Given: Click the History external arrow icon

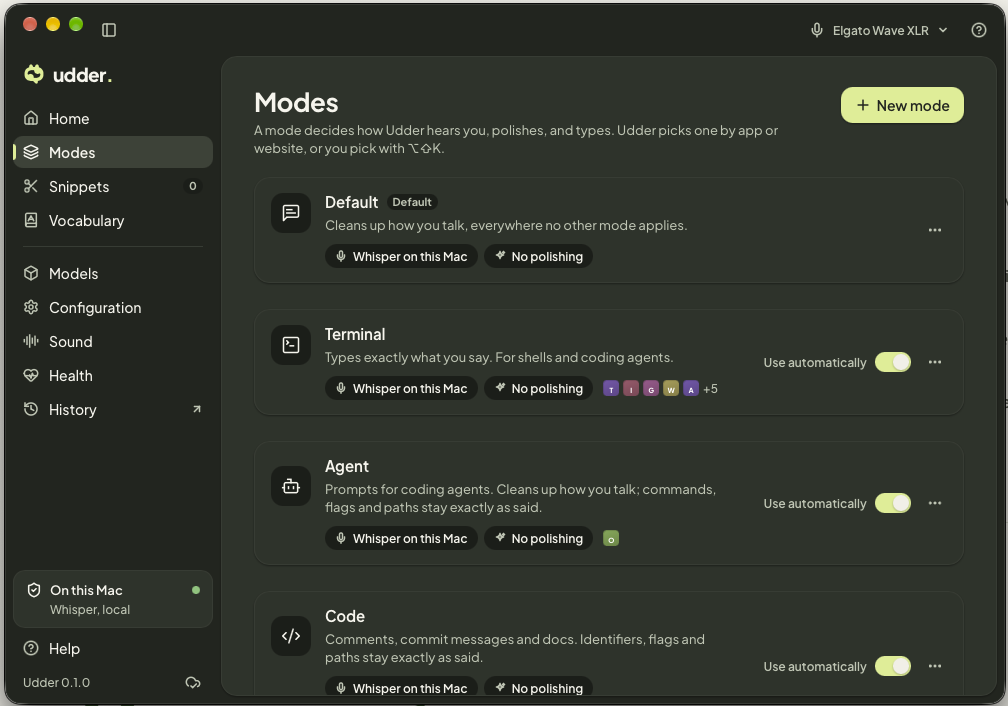Looking at the screenshot, I should (197, 410).
